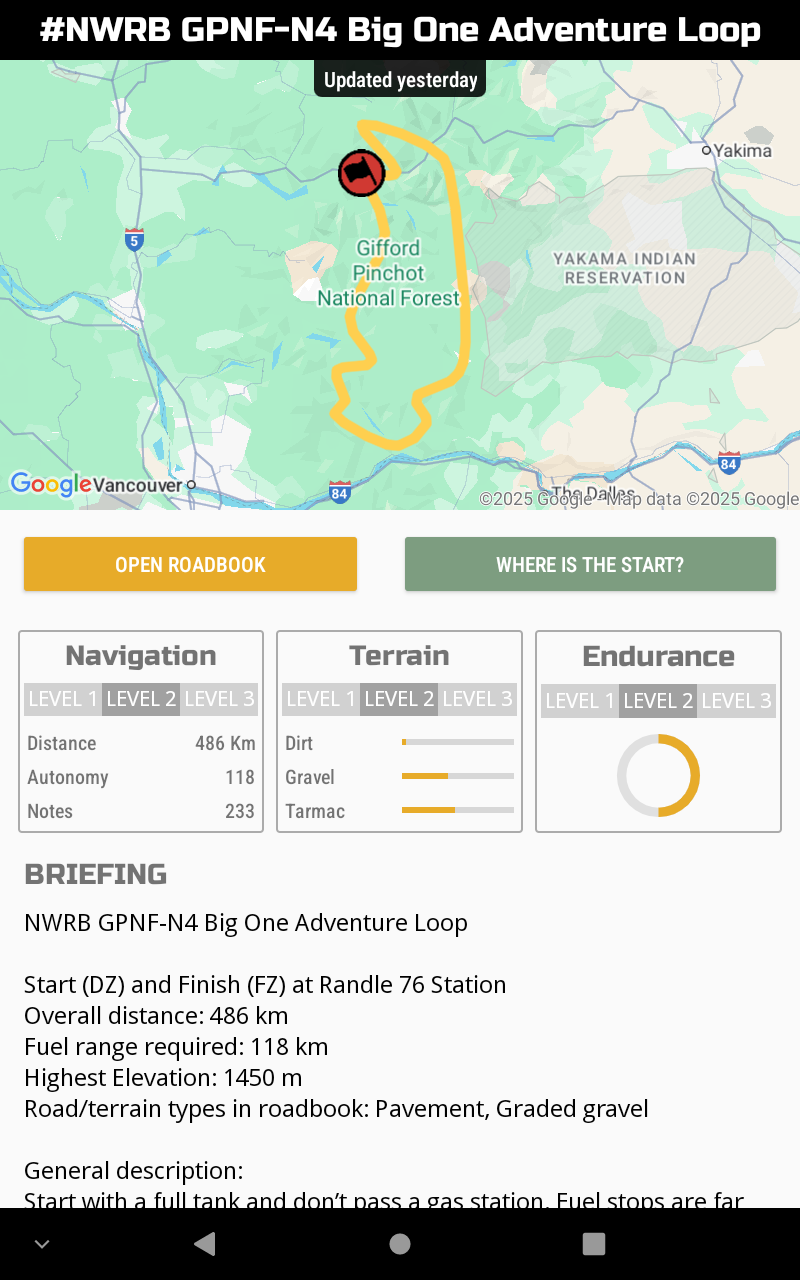The width and height of the screenshot is (800, 1280).
Task: Tap the Navigation card heading
Action: pos(141,656)
